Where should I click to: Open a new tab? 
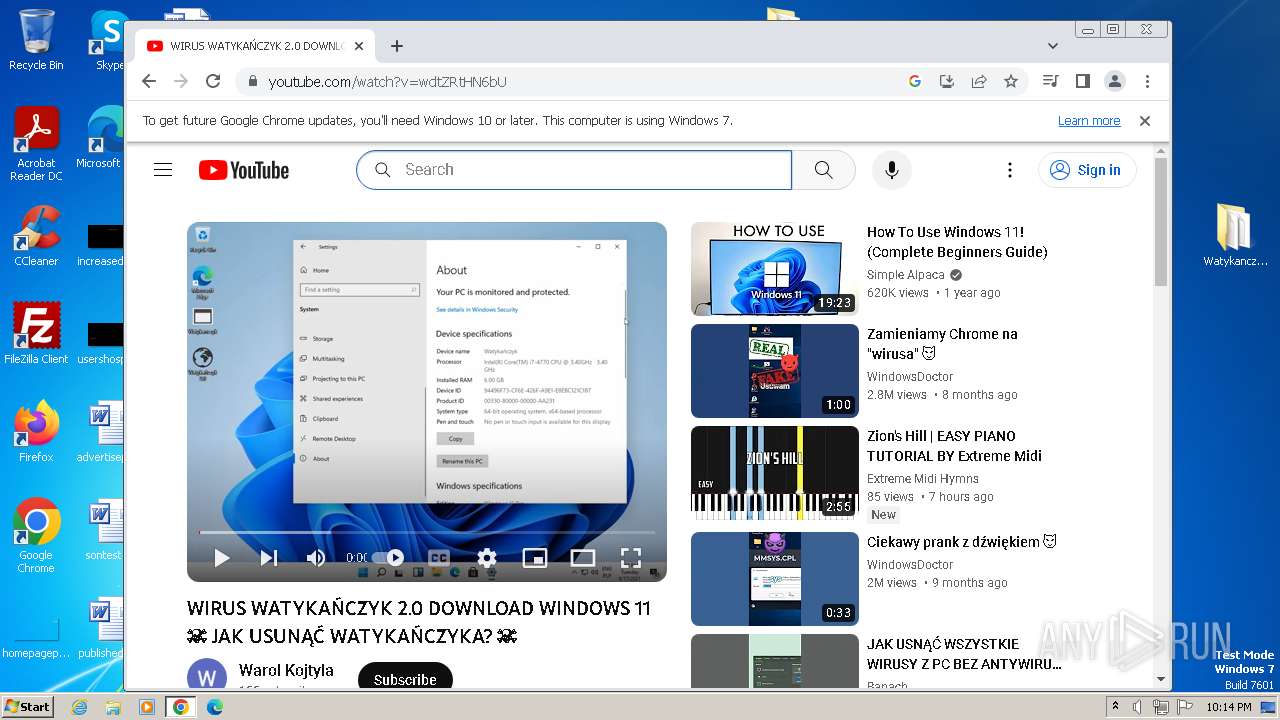point(397,46)
